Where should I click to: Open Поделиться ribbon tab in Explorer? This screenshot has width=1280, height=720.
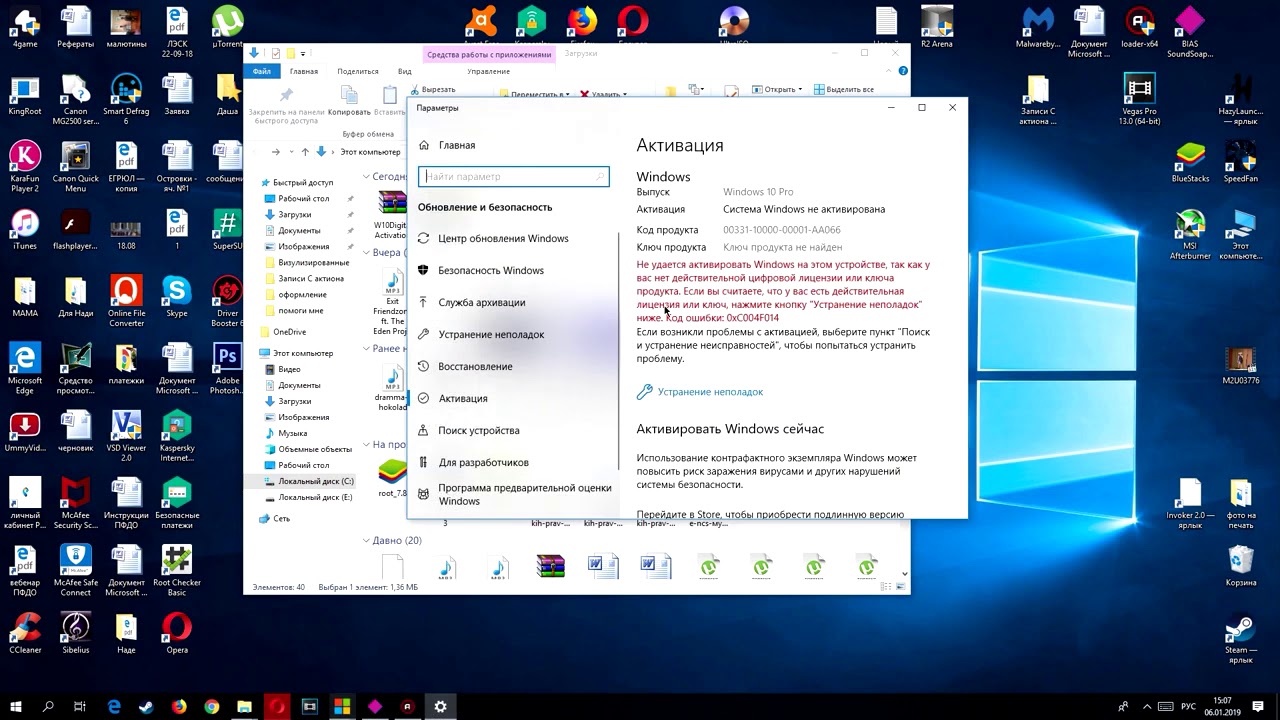click(358, 71)
